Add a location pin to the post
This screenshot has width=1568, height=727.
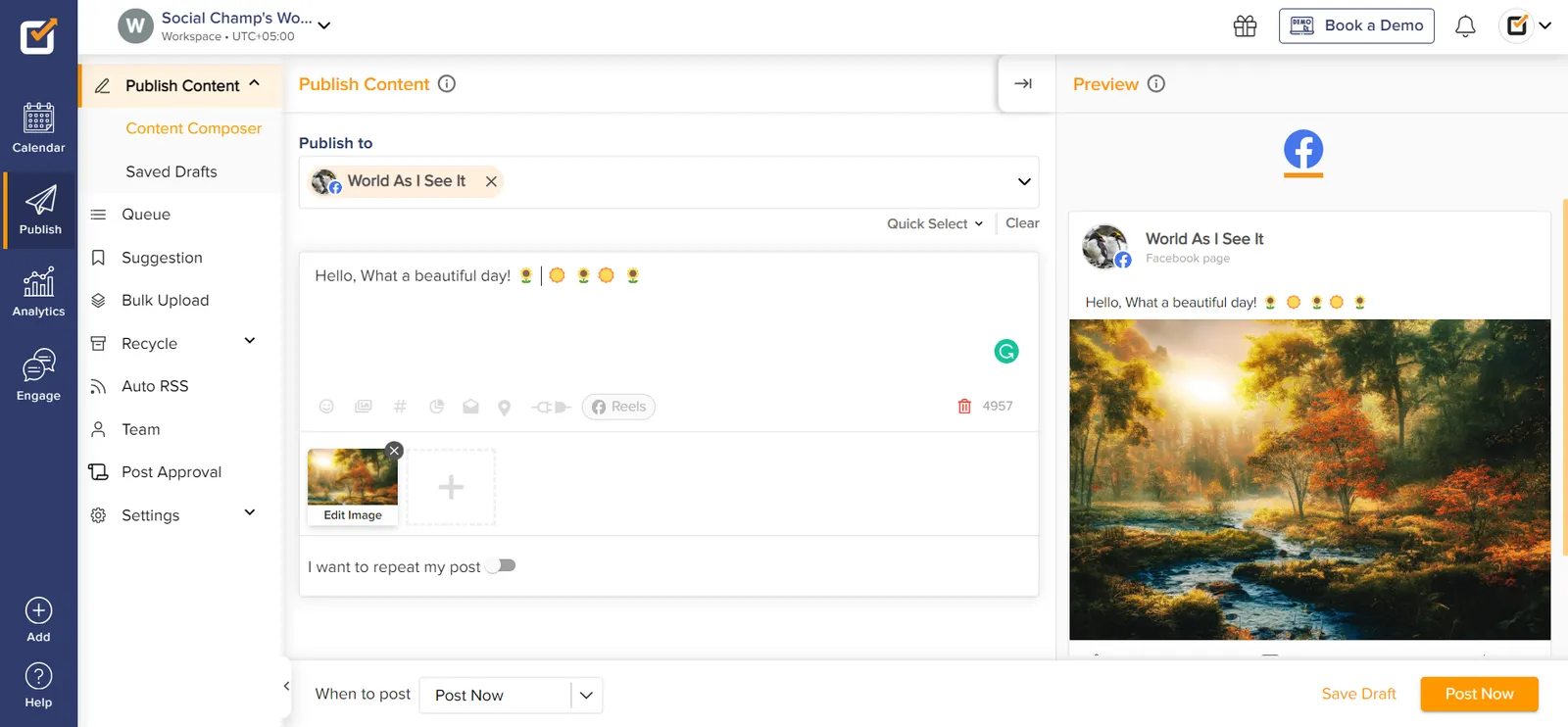pos(504,408)
